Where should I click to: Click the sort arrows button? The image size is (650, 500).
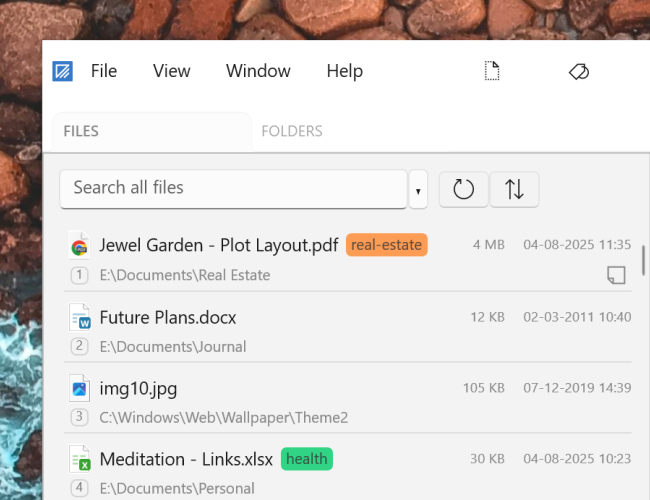click(514, 189)
